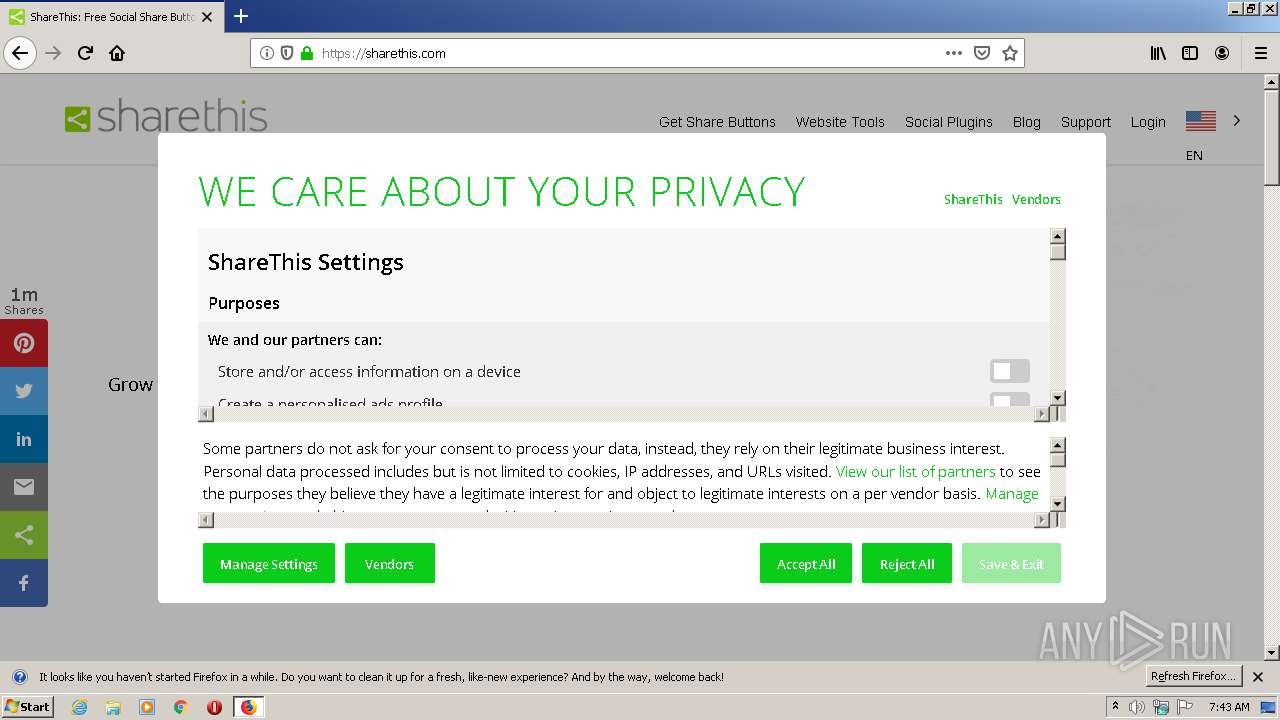Click the green ShareThis share icon
The width and height of the screenshot is (1280, 720).
24,535
